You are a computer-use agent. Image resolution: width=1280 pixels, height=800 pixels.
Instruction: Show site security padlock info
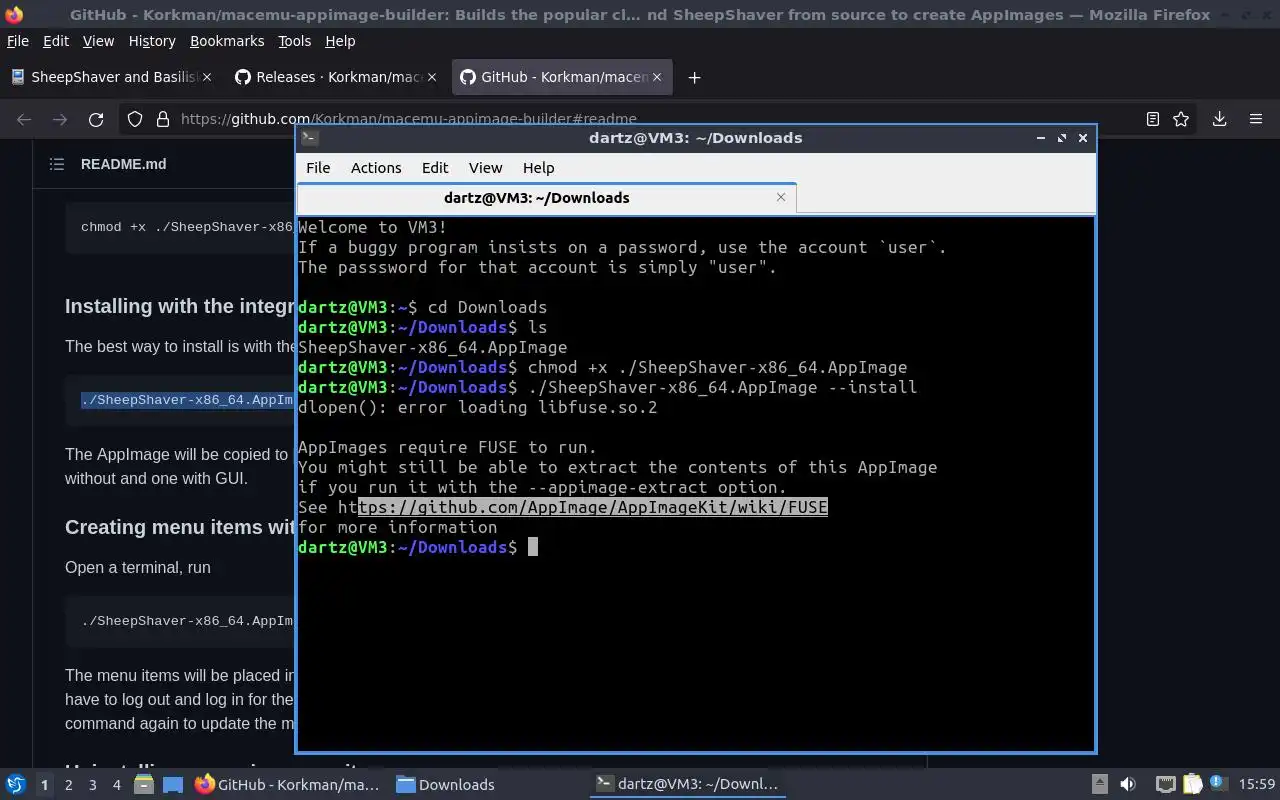click(163, 119)
